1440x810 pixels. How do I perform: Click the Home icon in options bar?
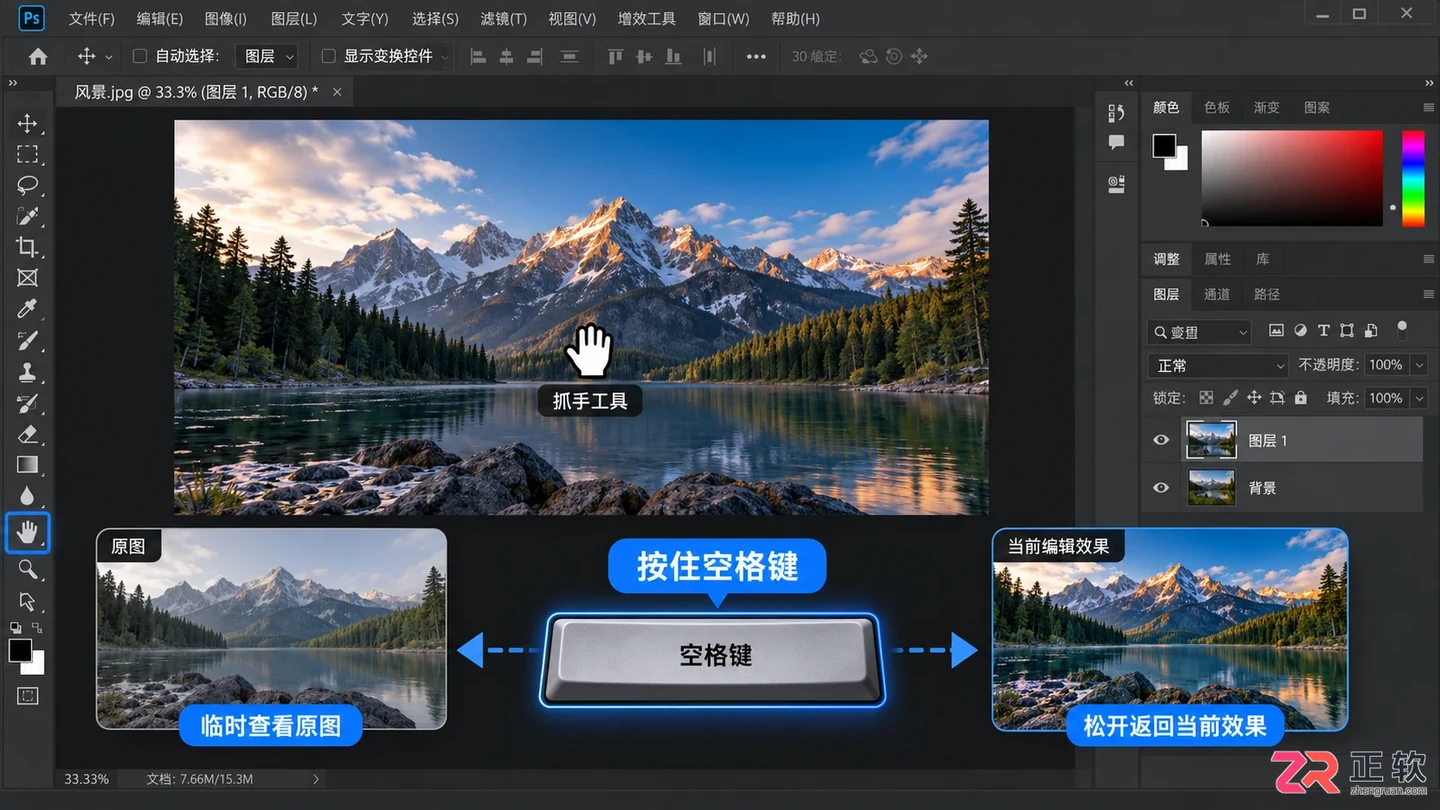[x=38, y=57]
